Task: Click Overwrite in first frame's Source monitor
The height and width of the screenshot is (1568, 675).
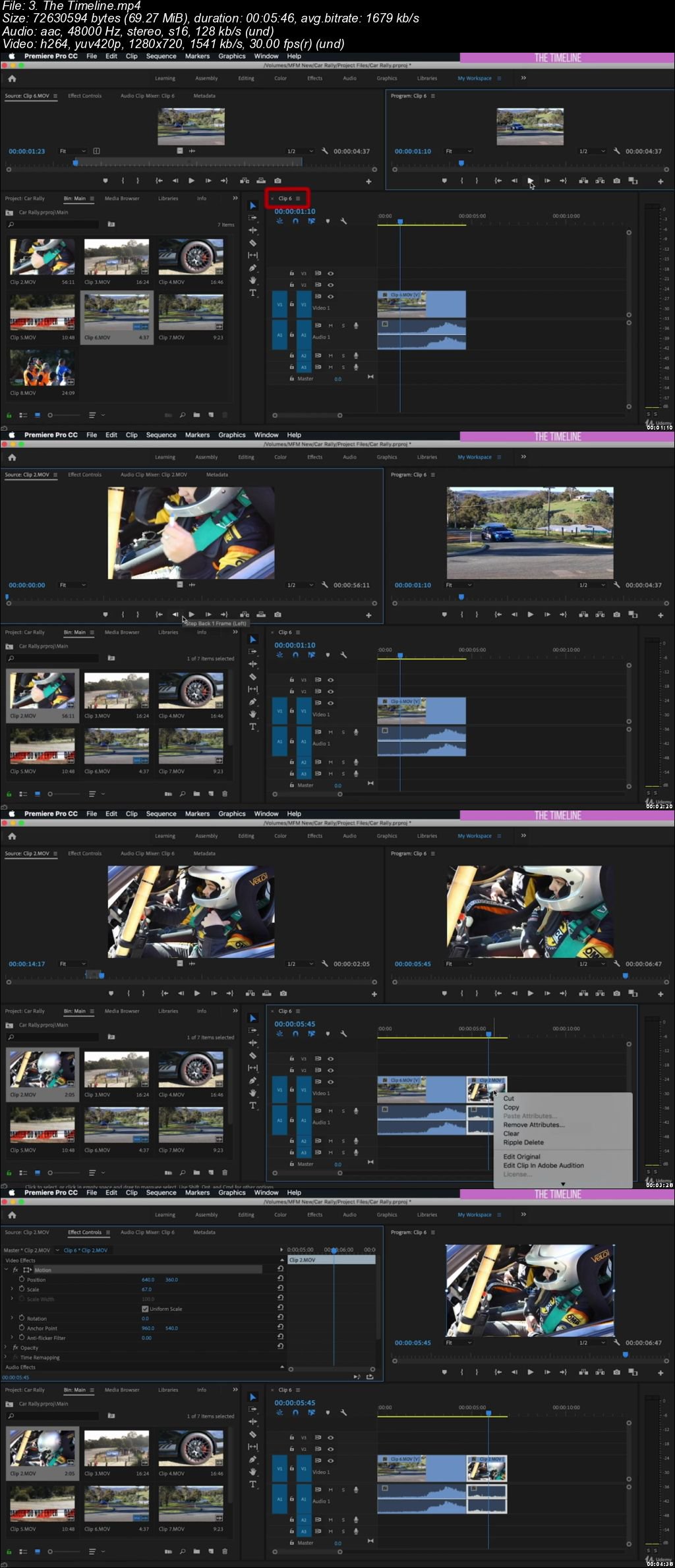Action: 261,181
